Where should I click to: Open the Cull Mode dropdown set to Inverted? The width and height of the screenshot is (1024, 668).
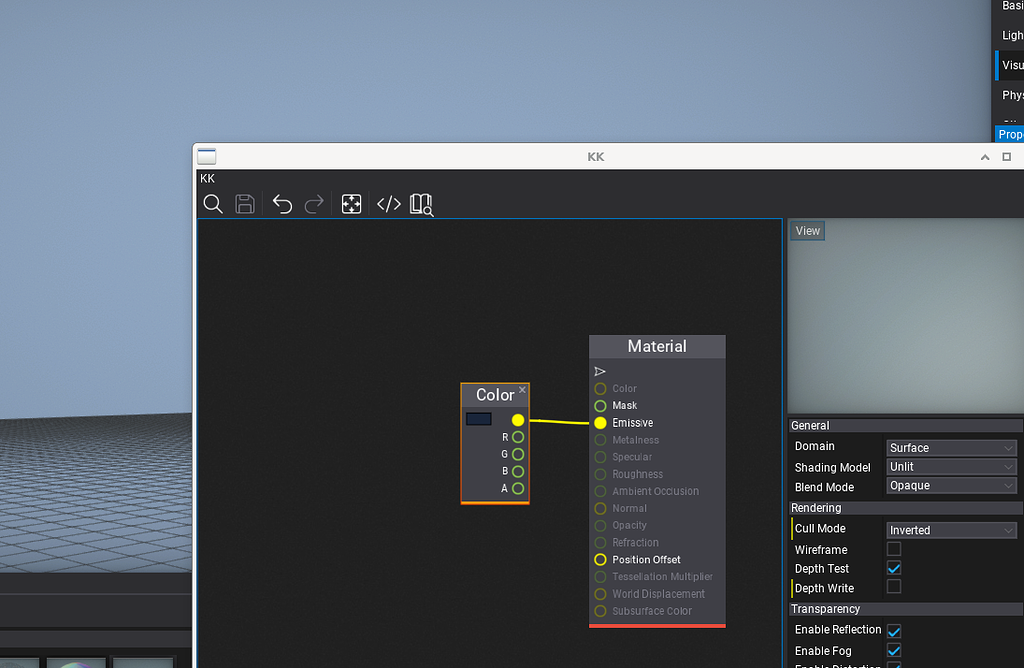[x=950, y=529]
